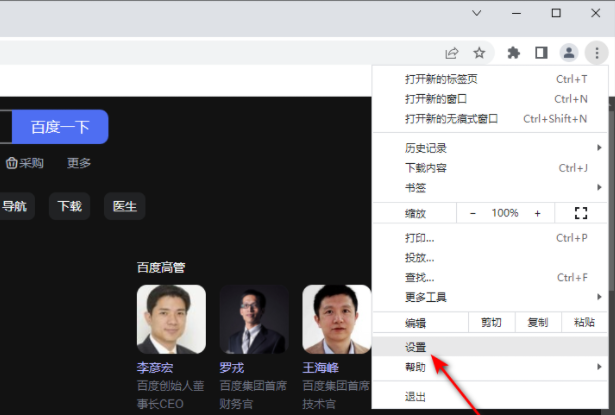Select 打开新的窗口 menu item
This screenshot has width=615, height=415.
[x=489, y=99]
